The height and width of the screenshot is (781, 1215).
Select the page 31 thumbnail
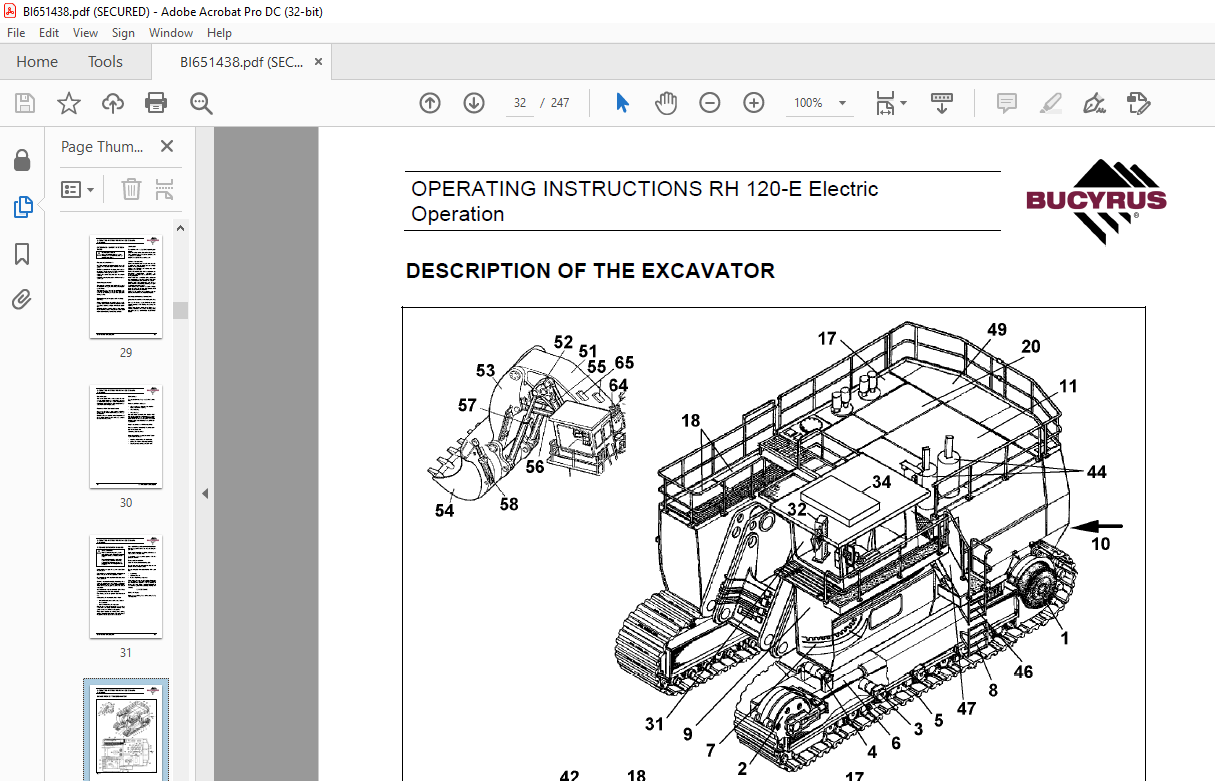(126, 588)
